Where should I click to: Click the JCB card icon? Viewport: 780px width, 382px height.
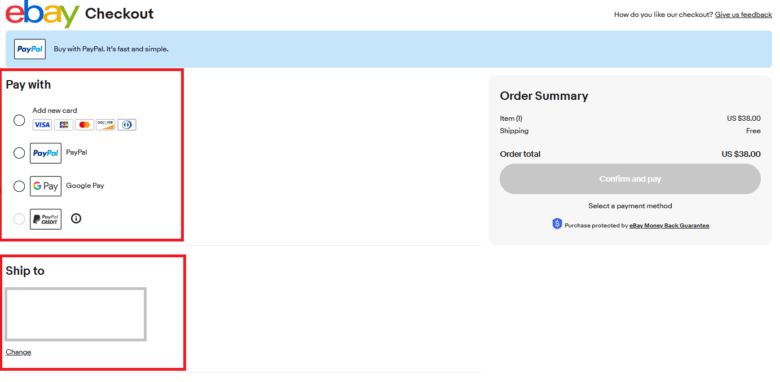click(x=63, y=124)
